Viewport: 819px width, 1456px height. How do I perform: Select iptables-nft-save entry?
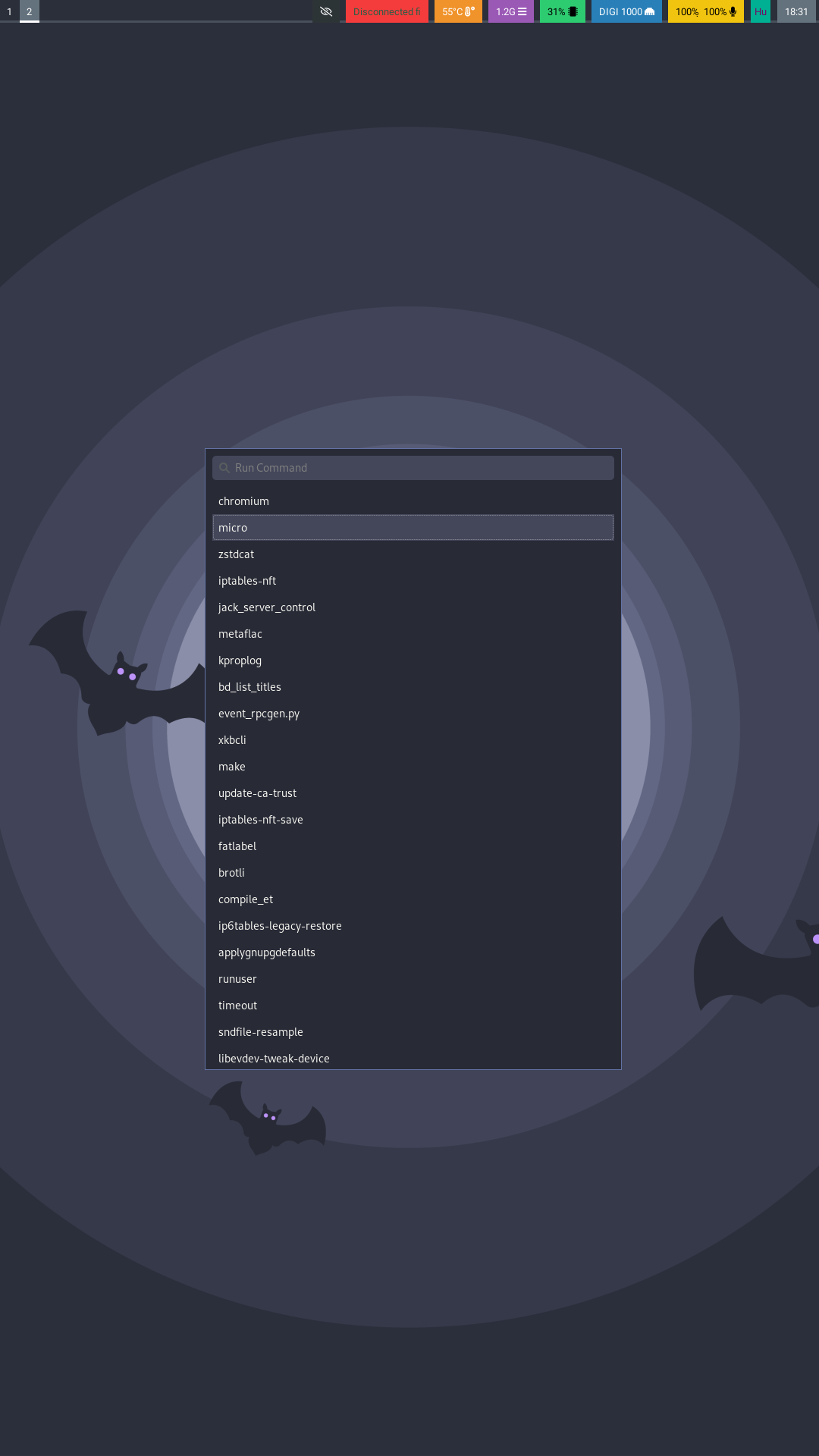pos(413,820)
